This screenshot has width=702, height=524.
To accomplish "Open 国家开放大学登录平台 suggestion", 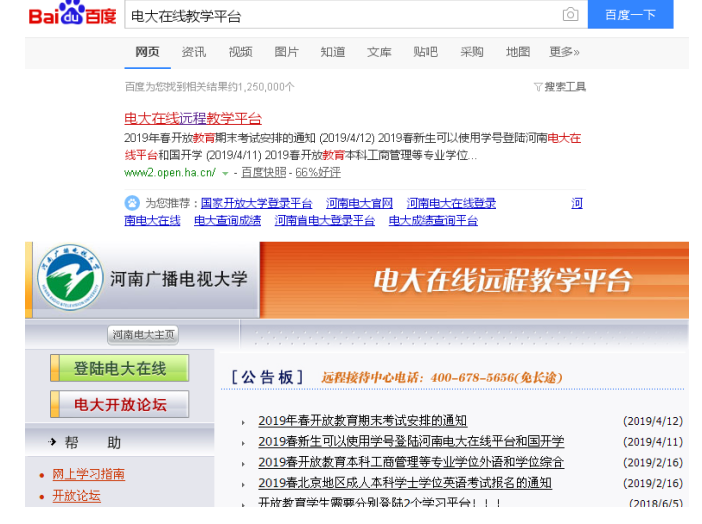I will (x=256, y=203).
